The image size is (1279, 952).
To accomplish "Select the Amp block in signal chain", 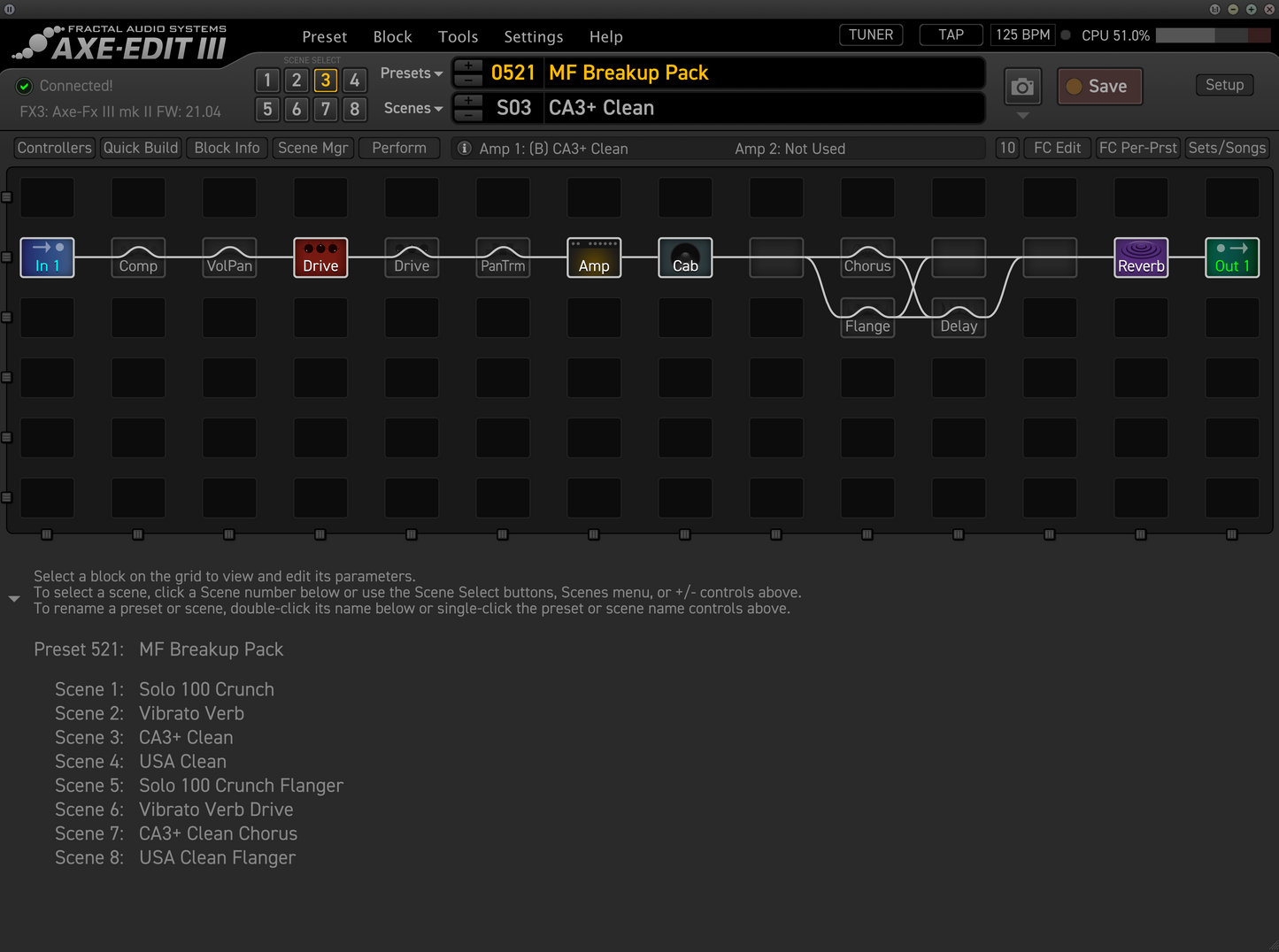I will [x=594, y=257].
